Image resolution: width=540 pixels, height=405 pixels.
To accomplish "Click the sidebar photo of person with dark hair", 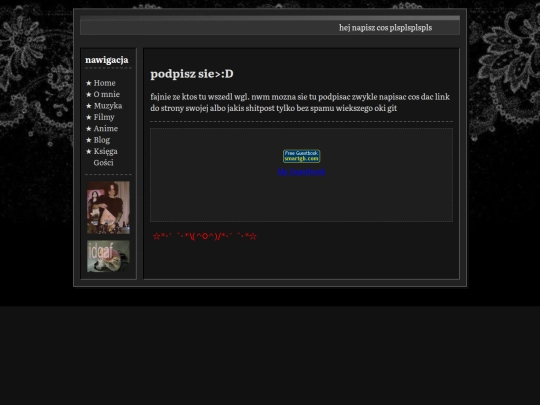I will coord(108,208).
